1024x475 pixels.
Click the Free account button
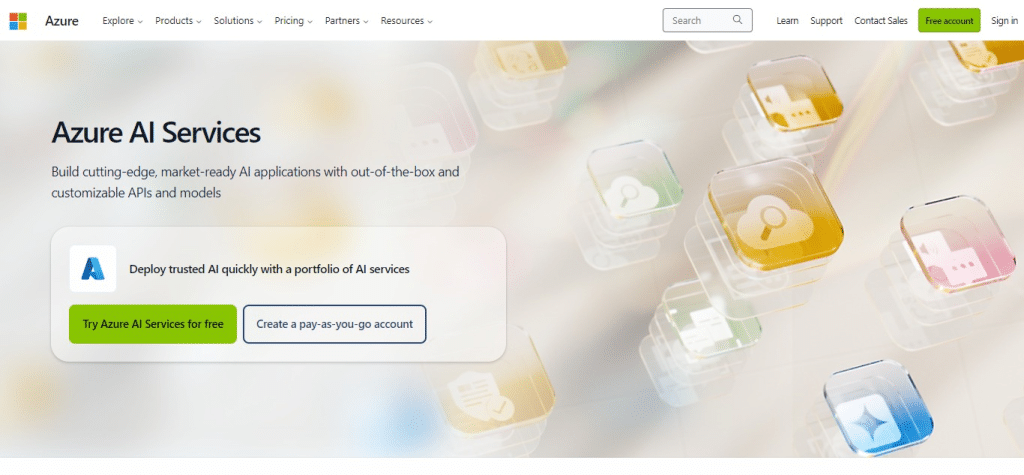(x=949, y=20)
